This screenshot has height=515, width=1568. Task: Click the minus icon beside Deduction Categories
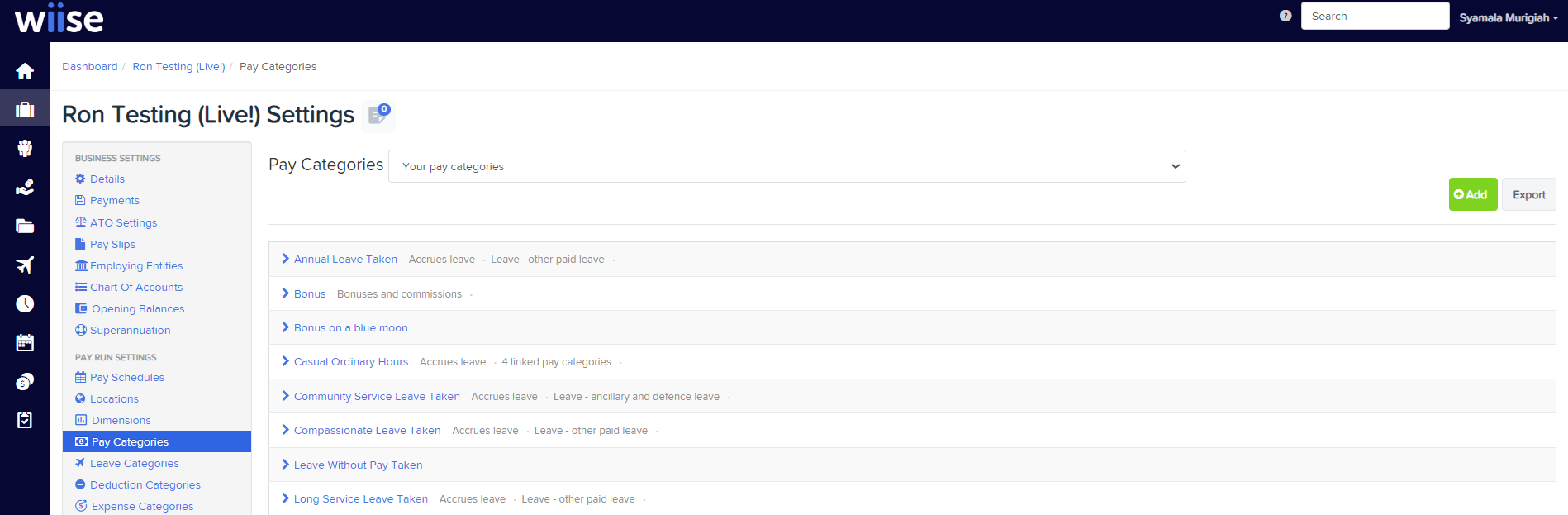point(80,484)
